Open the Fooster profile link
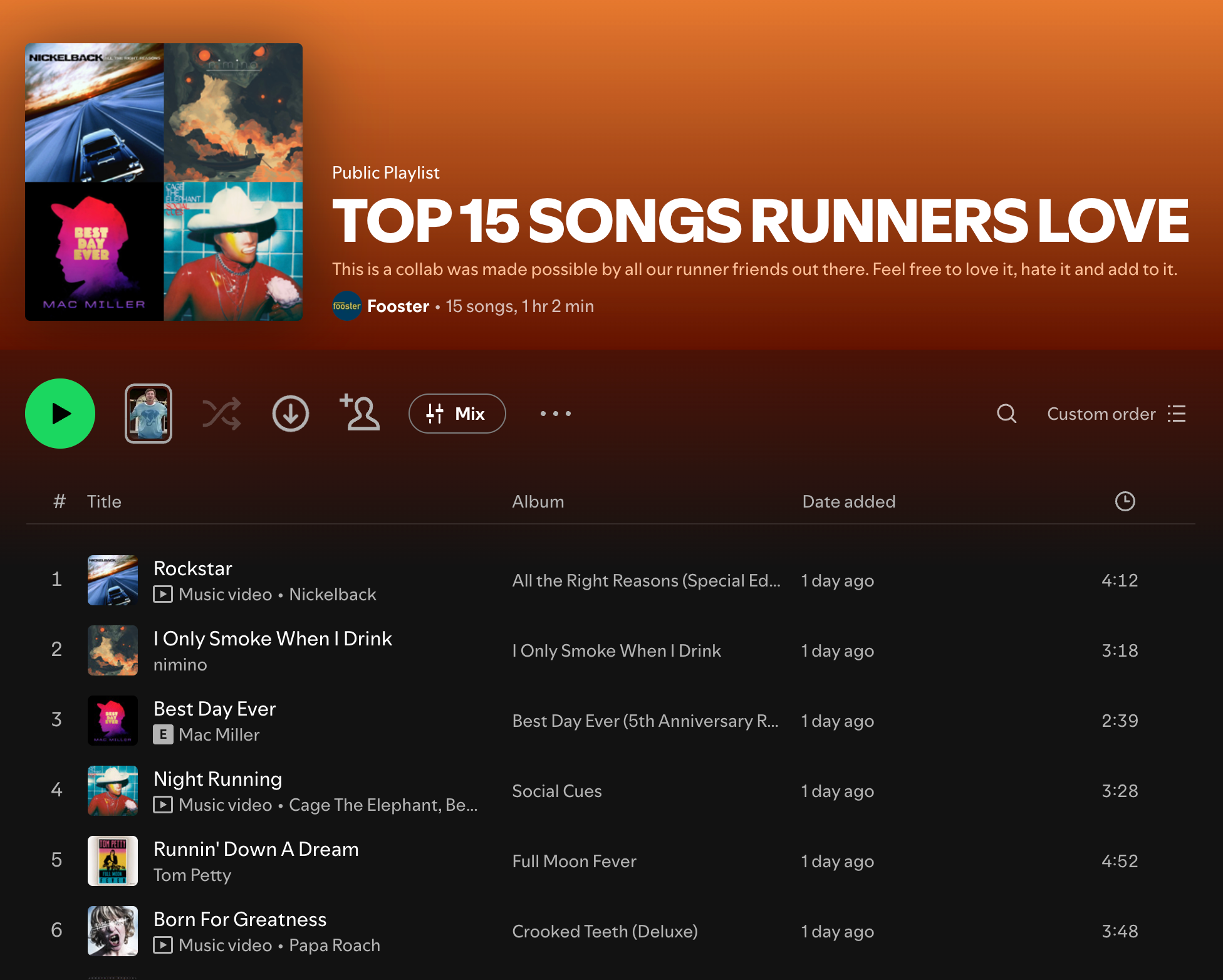Image resolution: width=1223 pixels, height=980 pixels. (x=398, y=306)
